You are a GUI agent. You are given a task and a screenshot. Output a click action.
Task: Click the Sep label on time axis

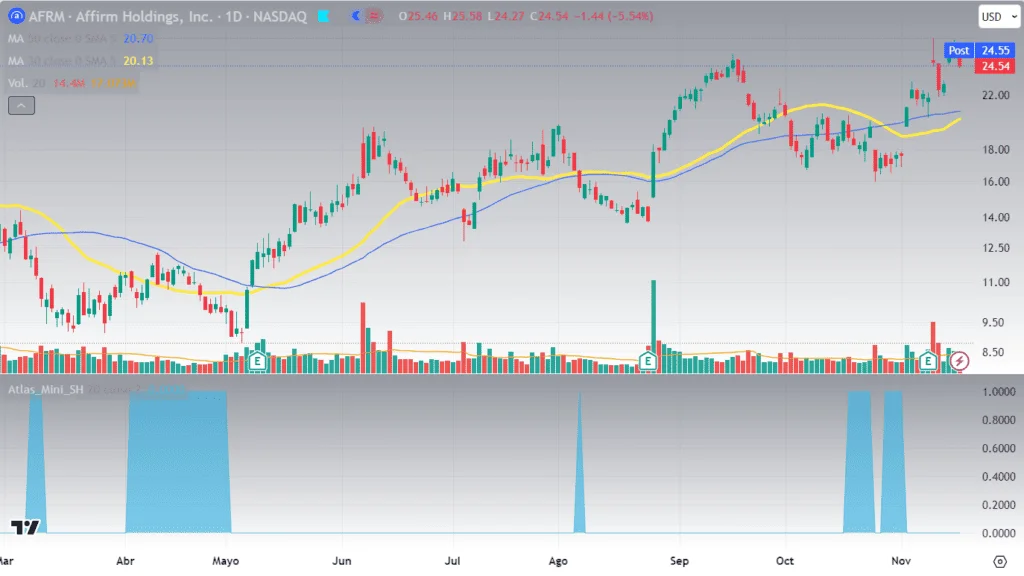pos(679,561)
